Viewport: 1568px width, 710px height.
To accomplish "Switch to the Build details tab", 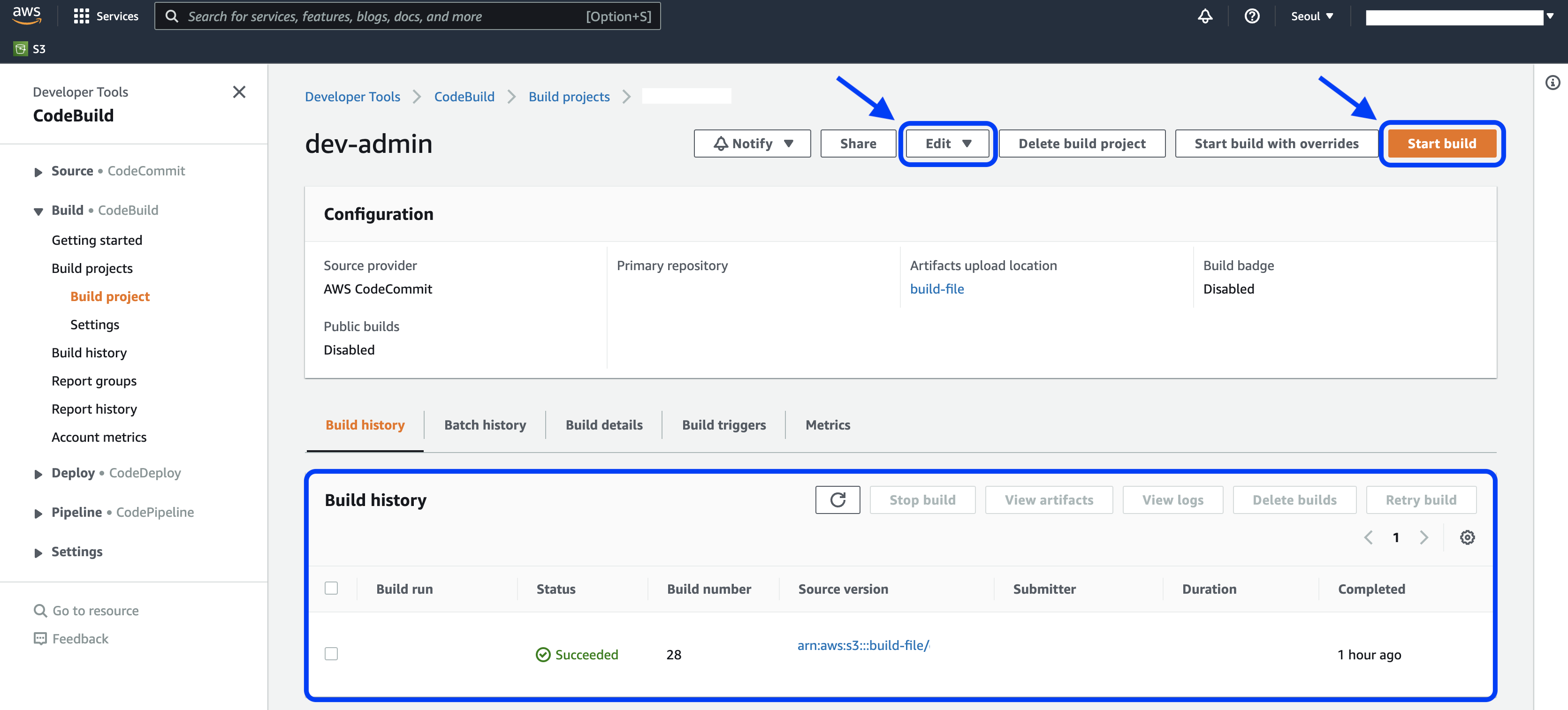I will [x=603, y=425].
